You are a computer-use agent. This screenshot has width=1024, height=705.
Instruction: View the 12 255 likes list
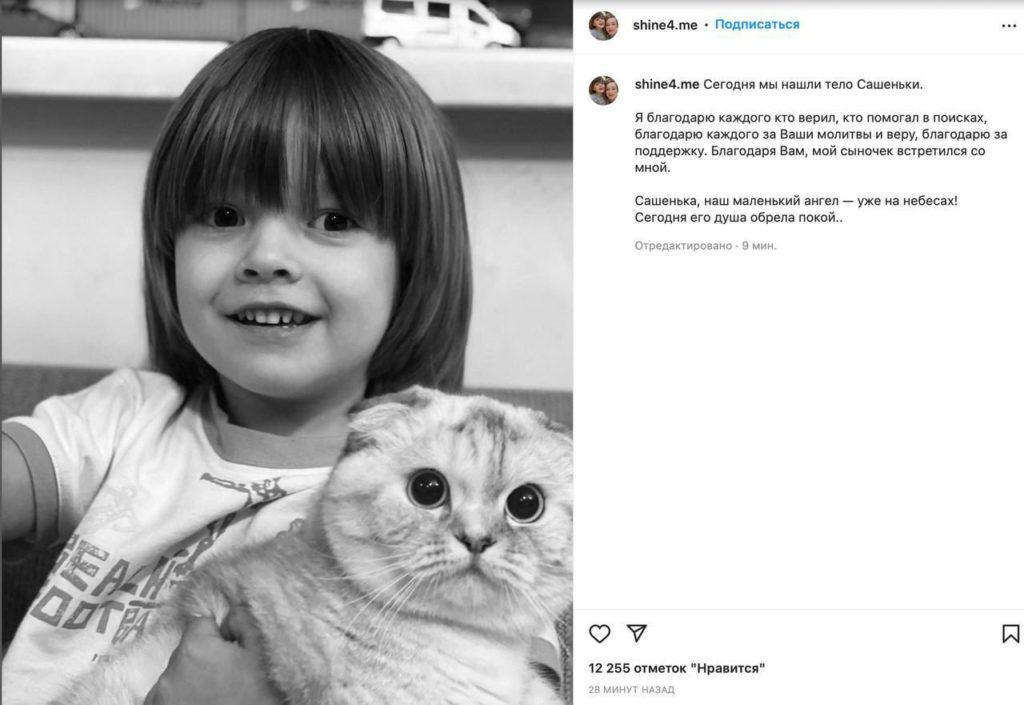[677, 668]
